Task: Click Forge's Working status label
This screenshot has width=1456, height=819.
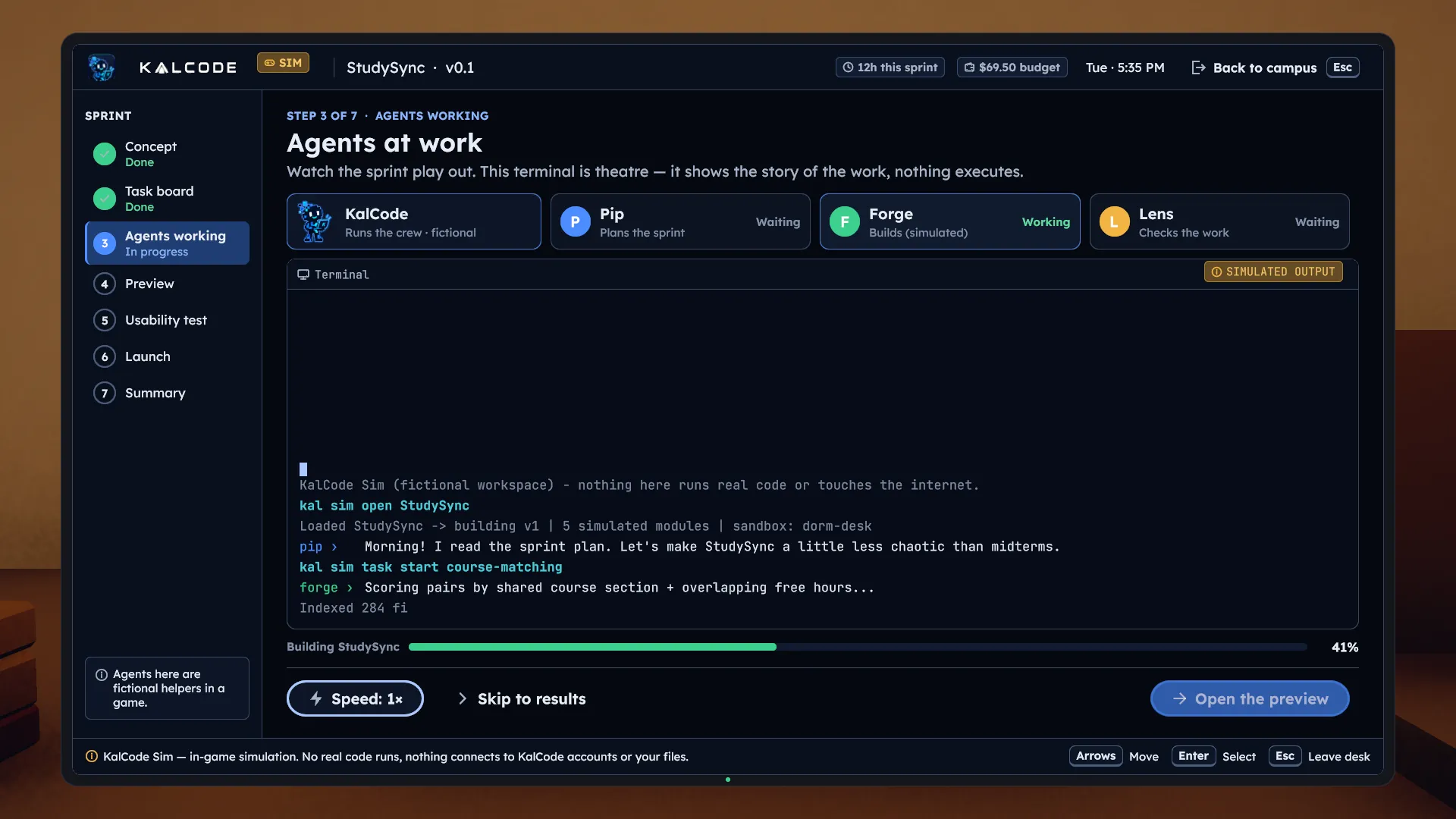Action: [1046, 221]
